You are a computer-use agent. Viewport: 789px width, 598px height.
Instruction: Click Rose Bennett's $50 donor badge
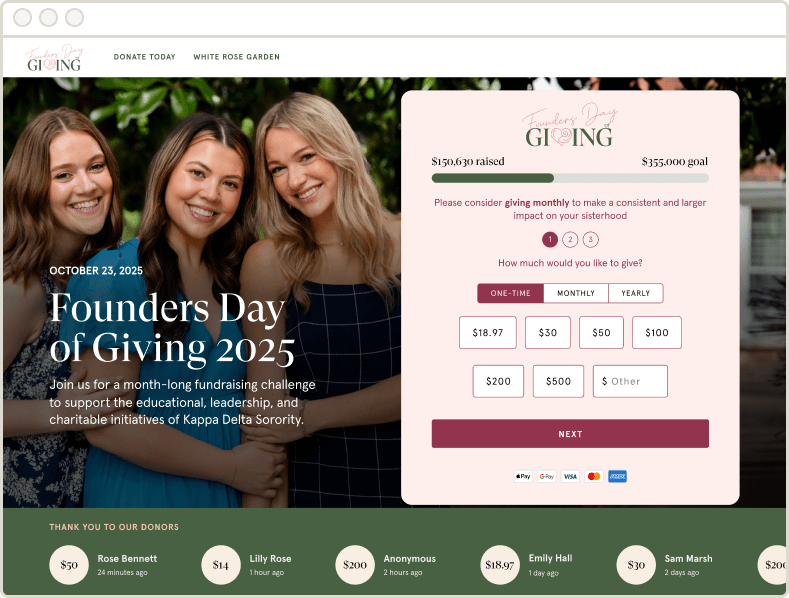(69, 565)
